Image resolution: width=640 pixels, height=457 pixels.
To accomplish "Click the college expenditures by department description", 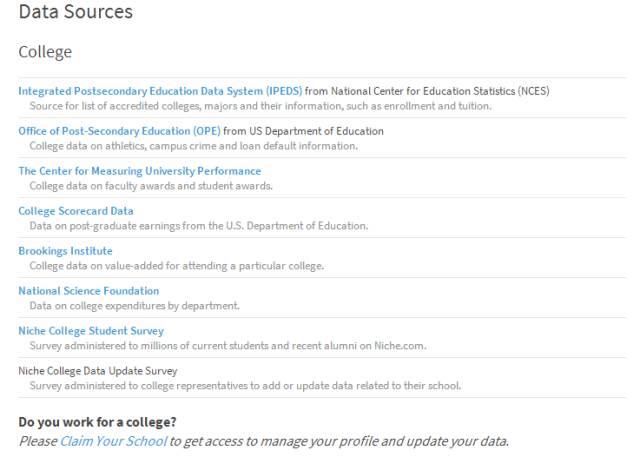I will point(134,306).
